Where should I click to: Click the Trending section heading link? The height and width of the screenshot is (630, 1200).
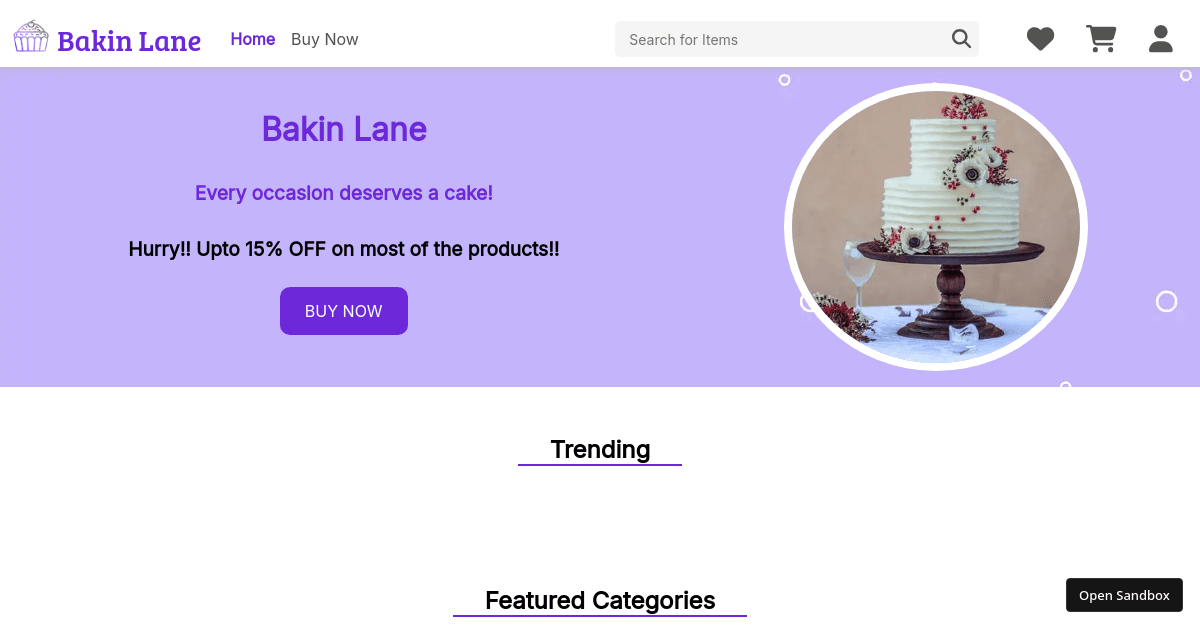(600, 449)
